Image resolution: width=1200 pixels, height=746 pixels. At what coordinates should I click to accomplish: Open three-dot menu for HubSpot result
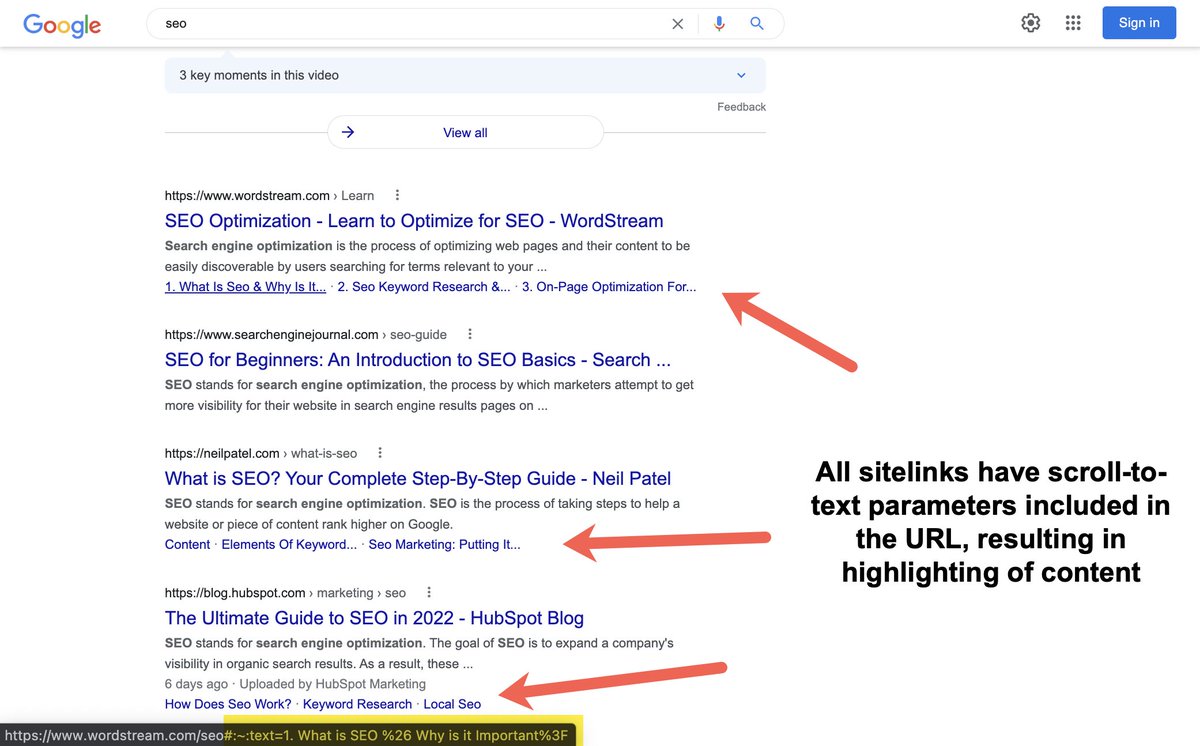pyautogui.click(x=429, y=592)
